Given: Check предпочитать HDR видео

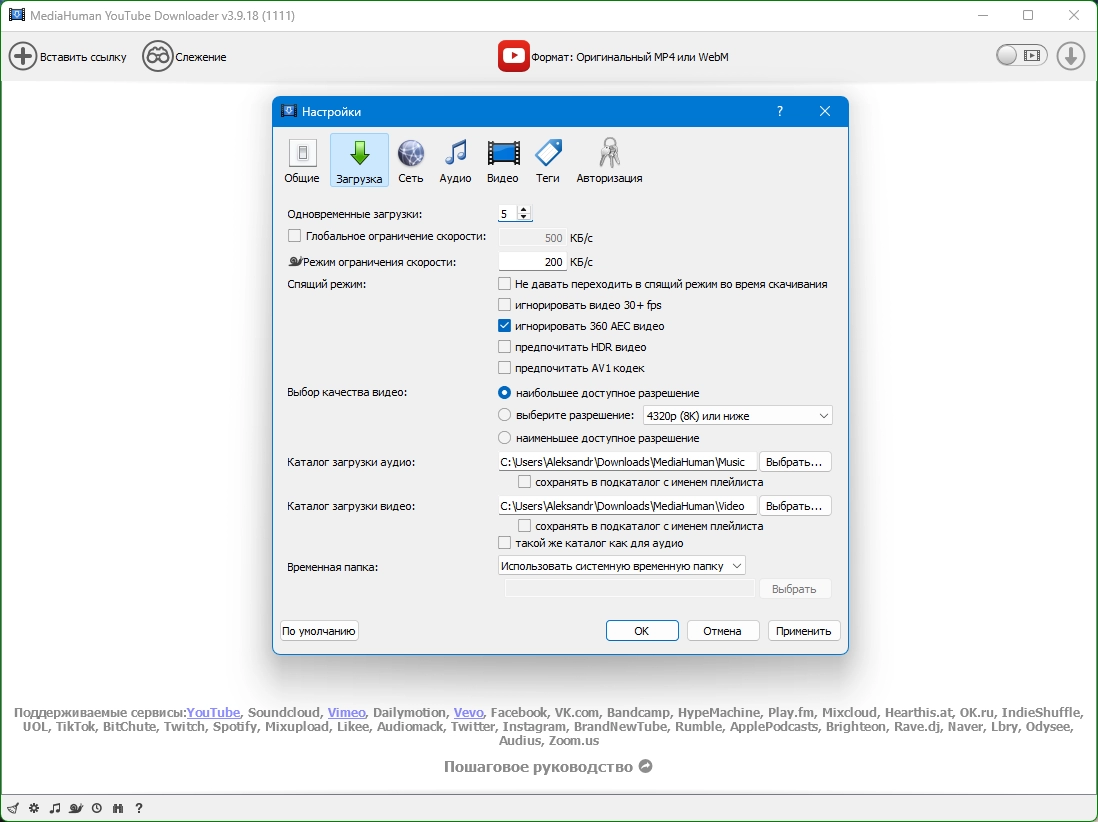Looking at the screenshot, I should pyautogui.click(x=504, y=347).
